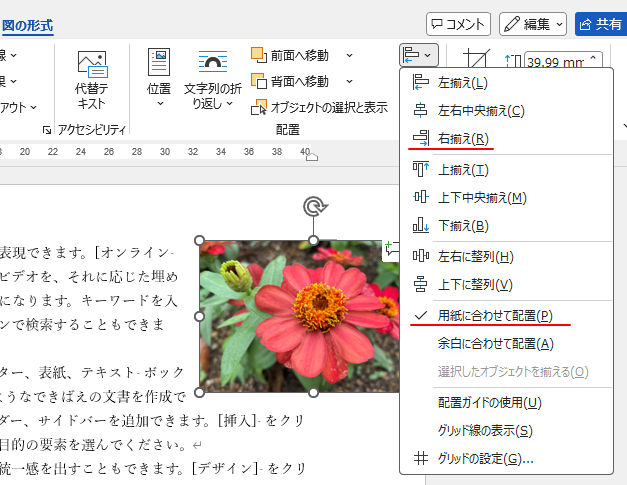Click 前面へ移動 button
The image size is (627, 485).
coord(290,55)
